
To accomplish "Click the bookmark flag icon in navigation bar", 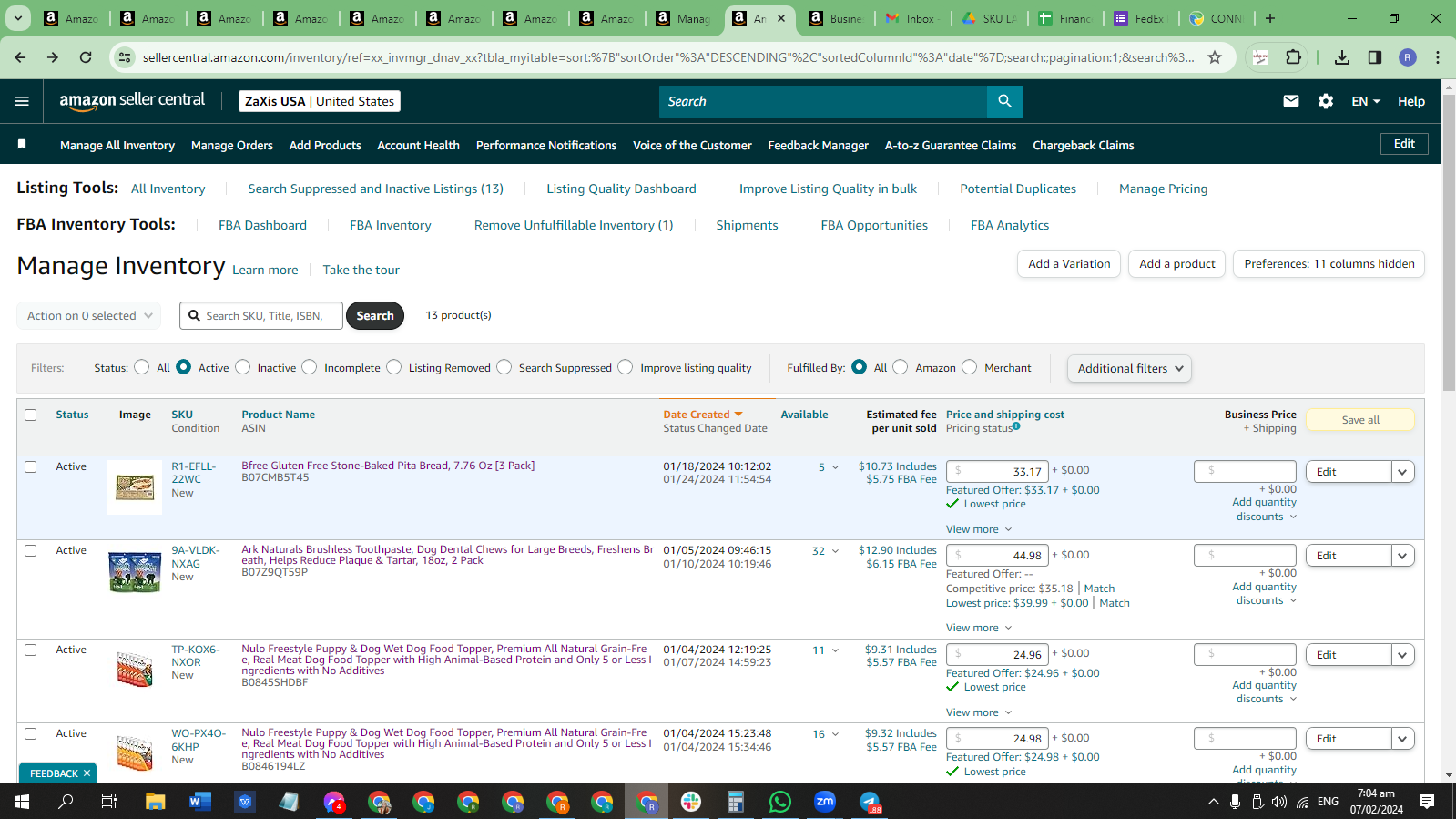I will click(x=22, y=144).
